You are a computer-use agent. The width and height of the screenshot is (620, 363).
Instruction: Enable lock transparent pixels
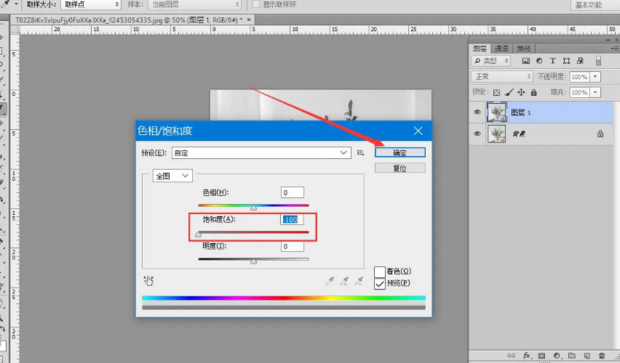[496, 93]
